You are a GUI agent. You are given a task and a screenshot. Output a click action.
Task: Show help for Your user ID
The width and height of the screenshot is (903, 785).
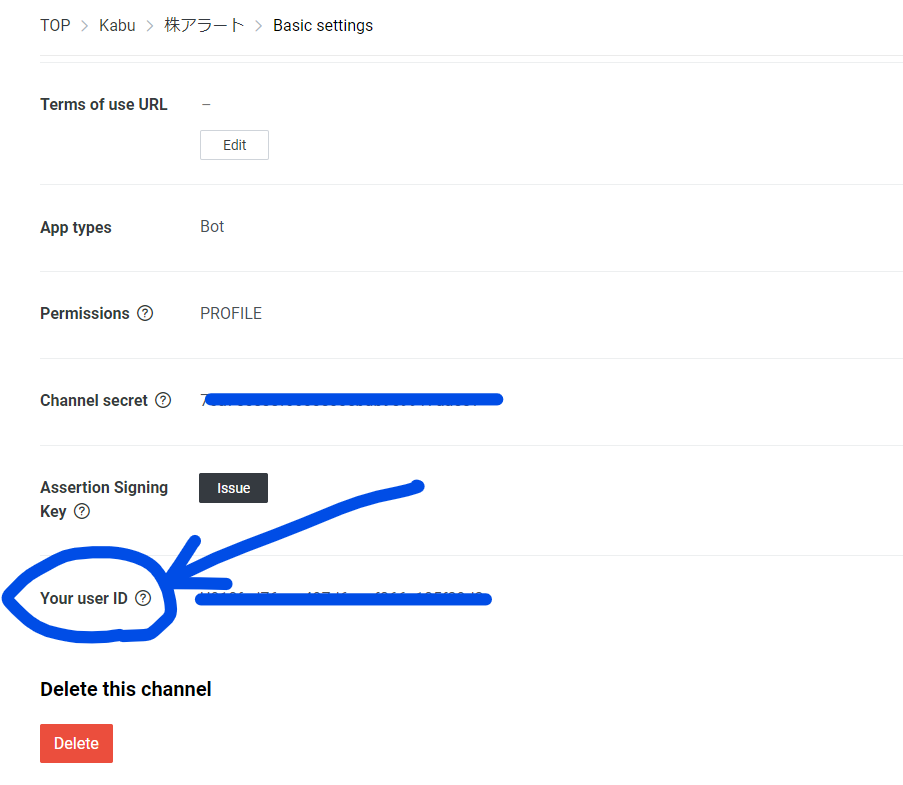143,598
